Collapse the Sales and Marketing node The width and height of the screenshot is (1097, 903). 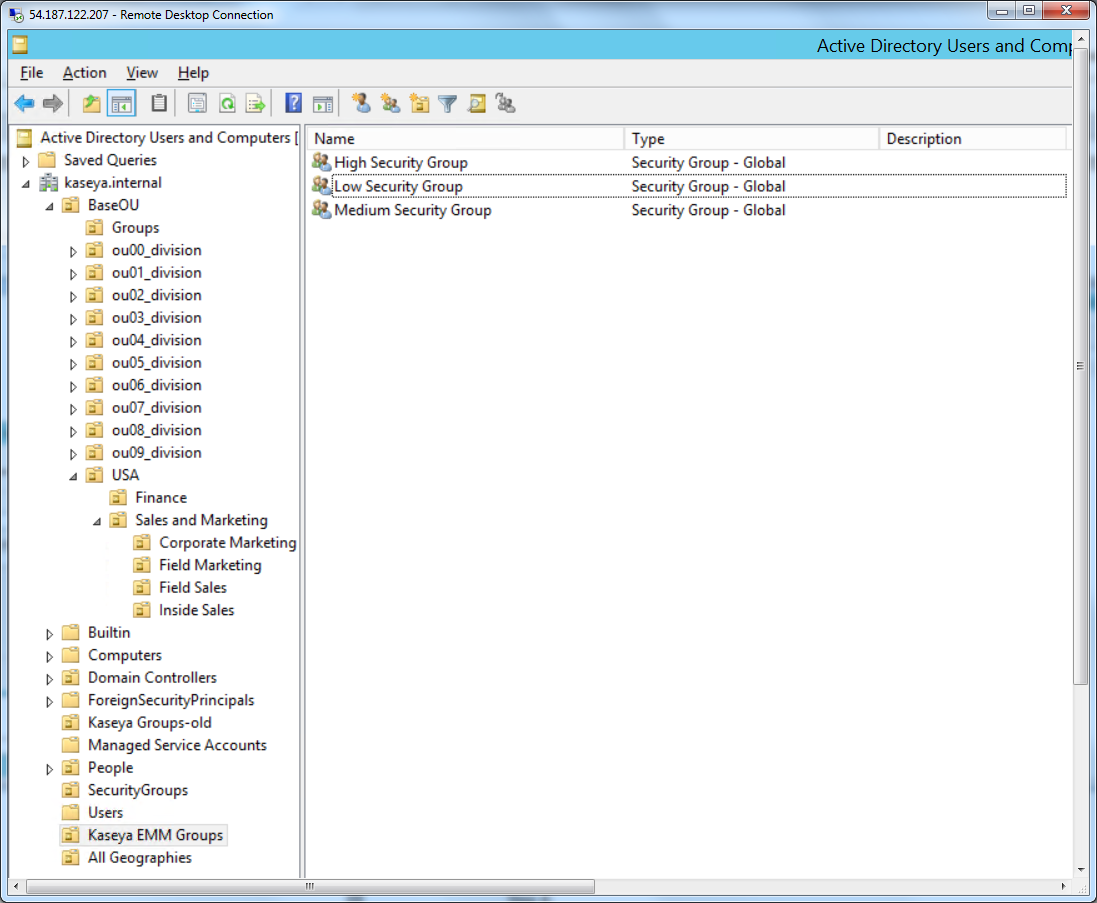pyautogui.click(x=97, y=521)
